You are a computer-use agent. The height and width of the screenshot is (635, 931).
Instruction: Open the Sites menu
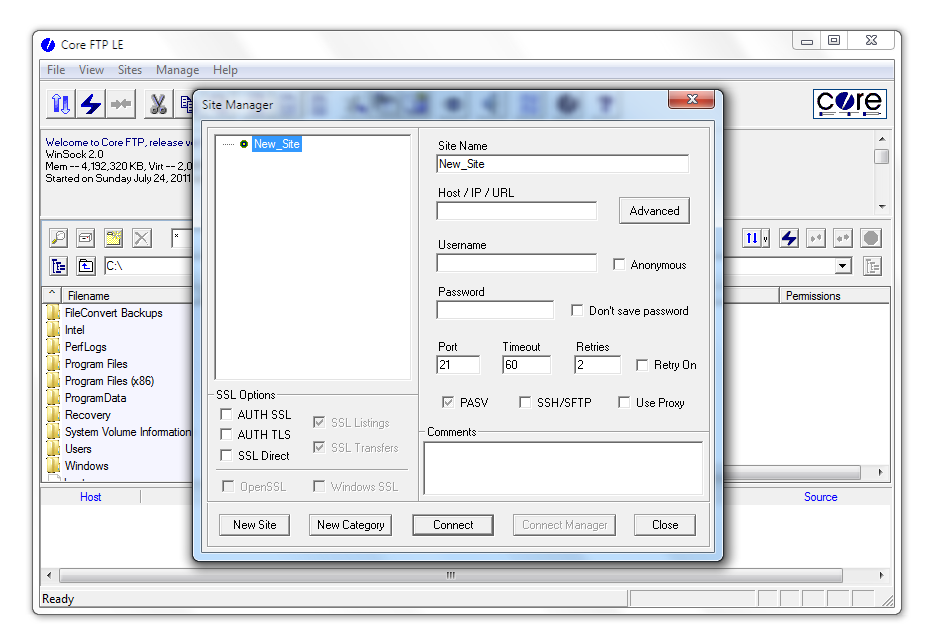point(130,70)
